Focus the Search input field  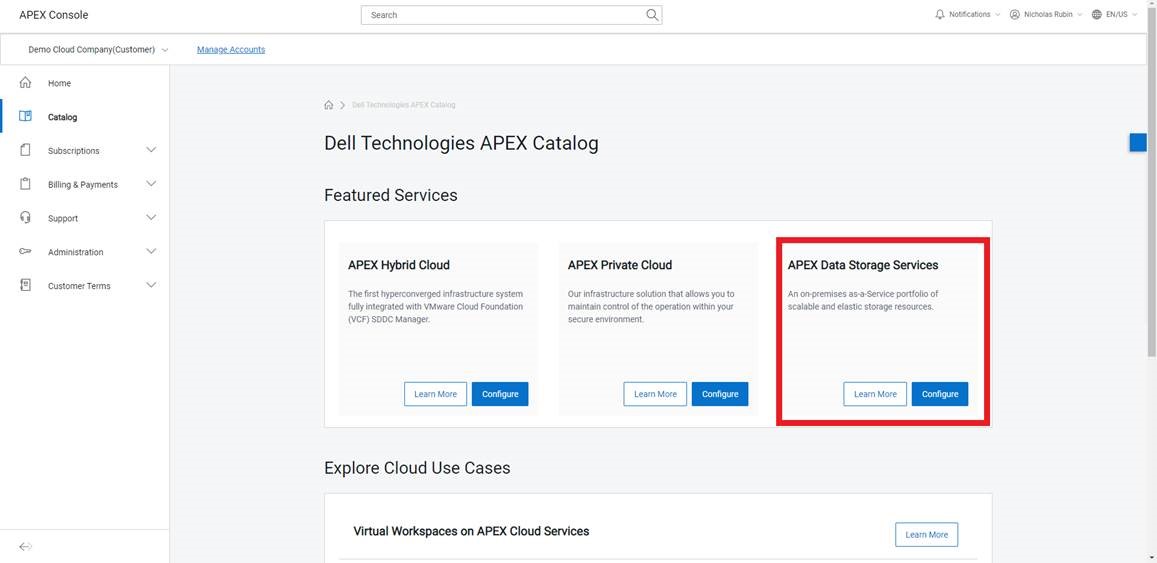pos(500,15)
